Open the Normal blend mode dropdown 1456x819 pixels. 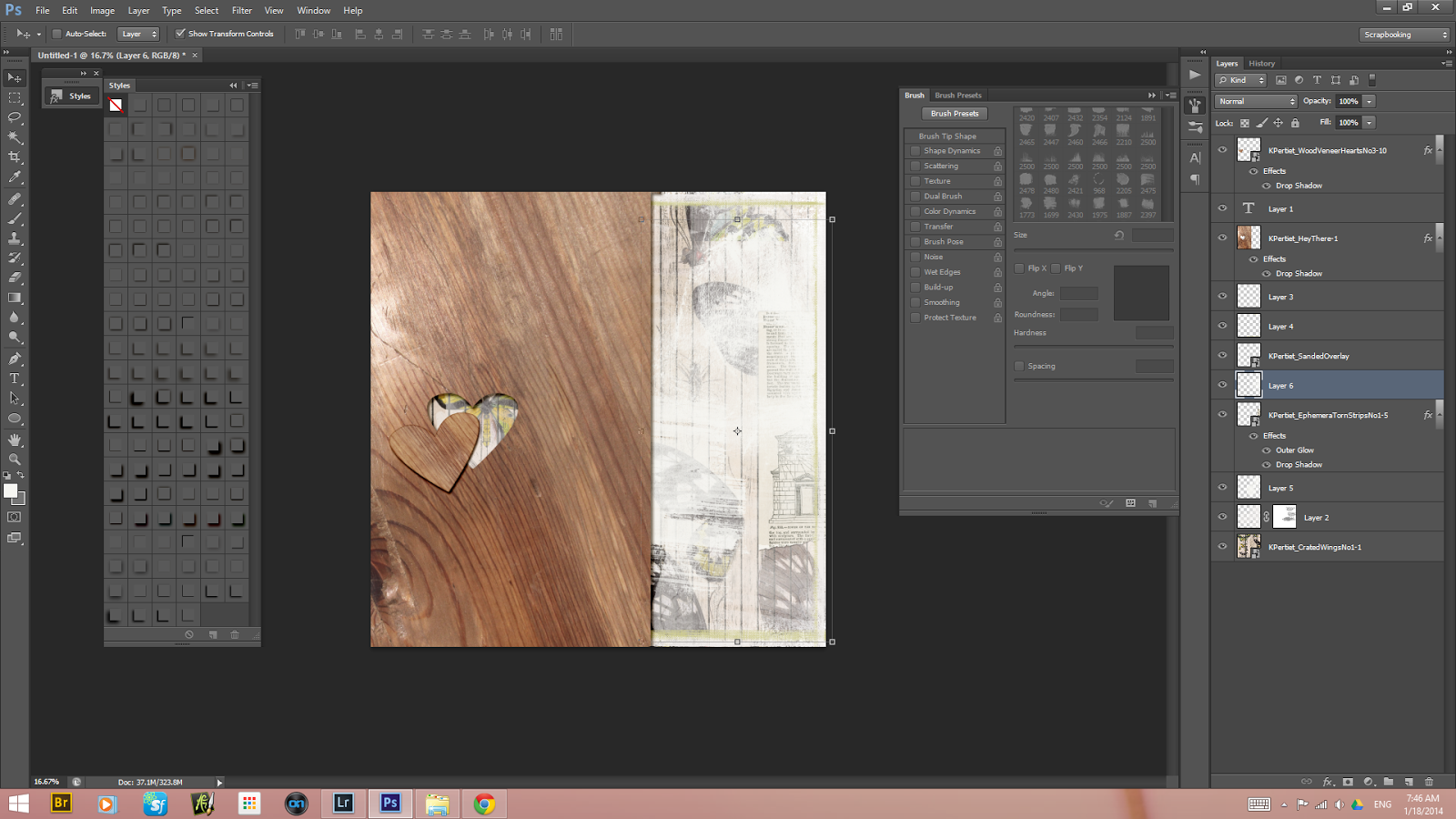tap(1257, 101)
